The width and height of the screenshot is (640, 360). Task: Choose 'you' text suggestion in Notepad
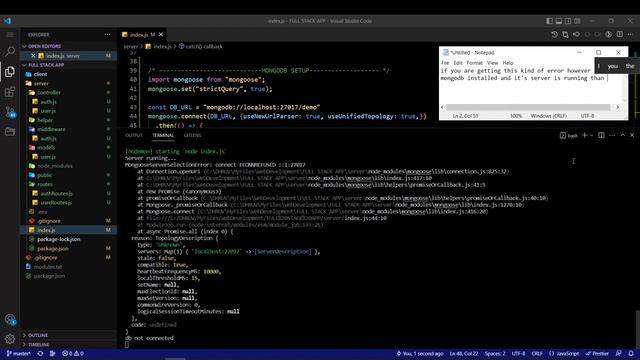tap(612, 66)
